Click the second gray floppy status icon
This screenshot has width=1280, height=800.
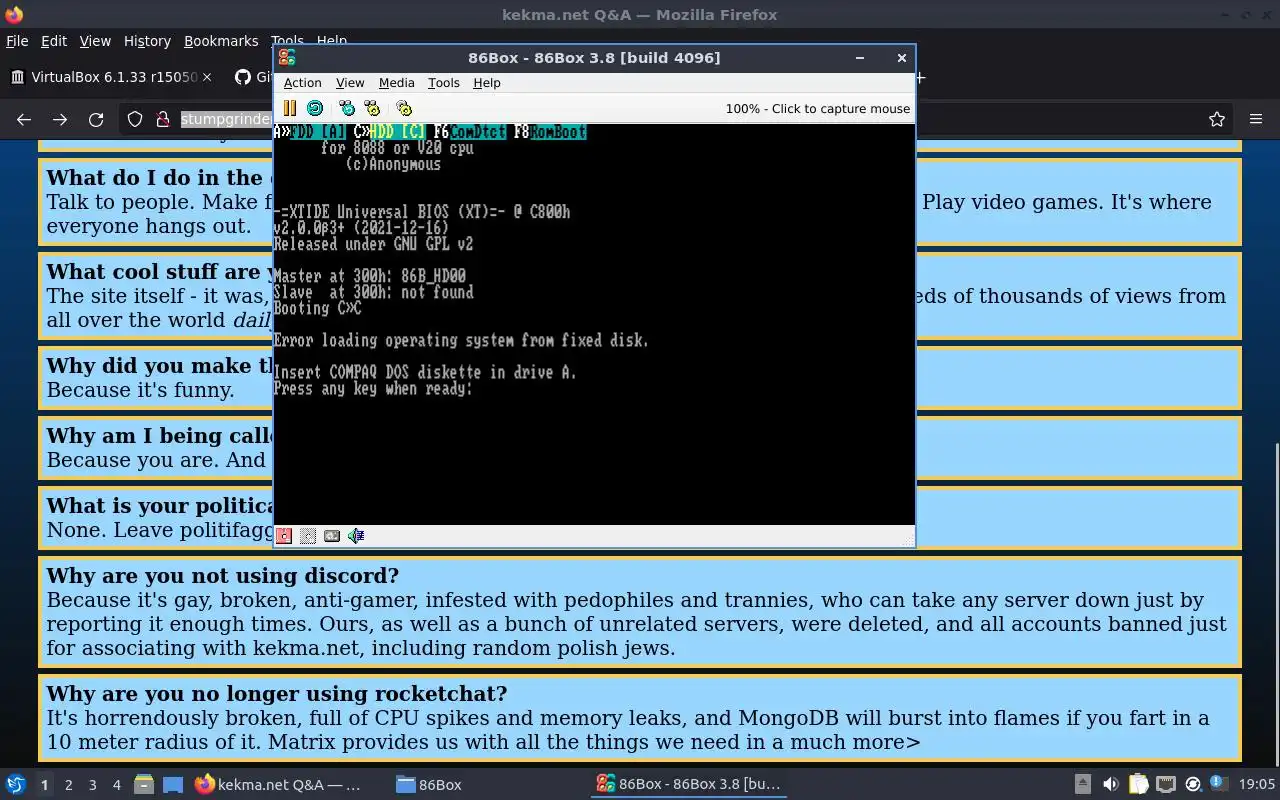(308, 536)
